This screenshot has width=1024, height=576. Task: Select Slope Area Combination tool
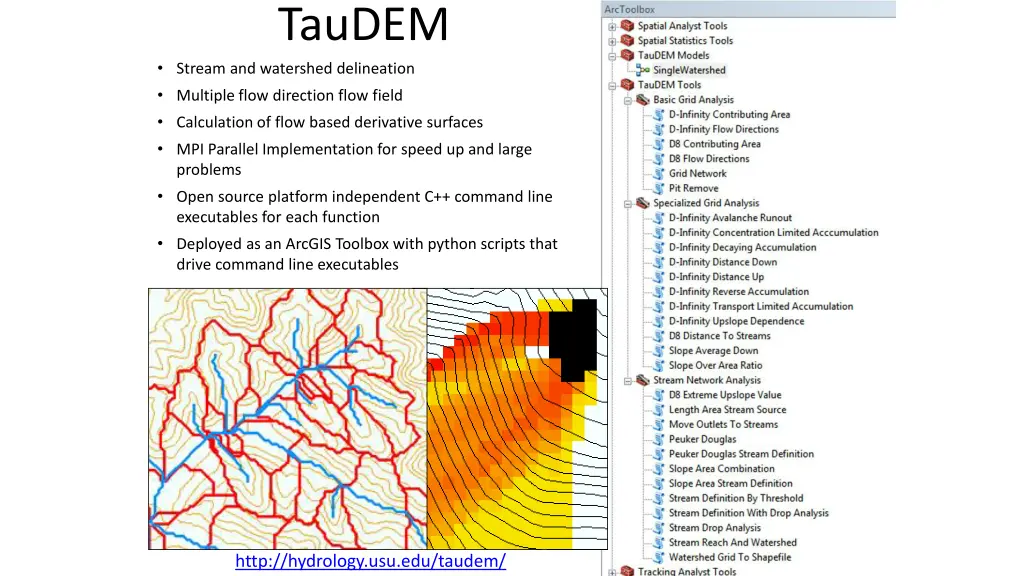tap(721, 469)
